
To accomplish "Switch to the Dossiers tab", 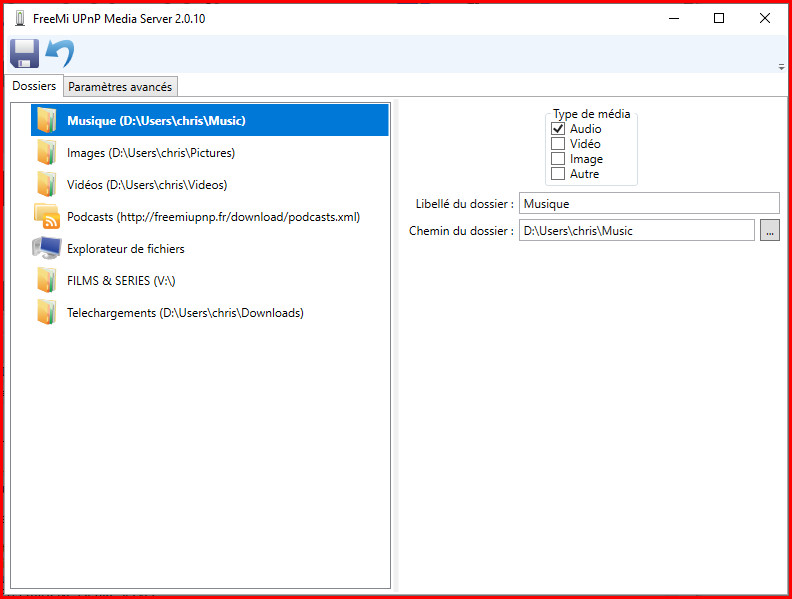I will tap(34, 86).
